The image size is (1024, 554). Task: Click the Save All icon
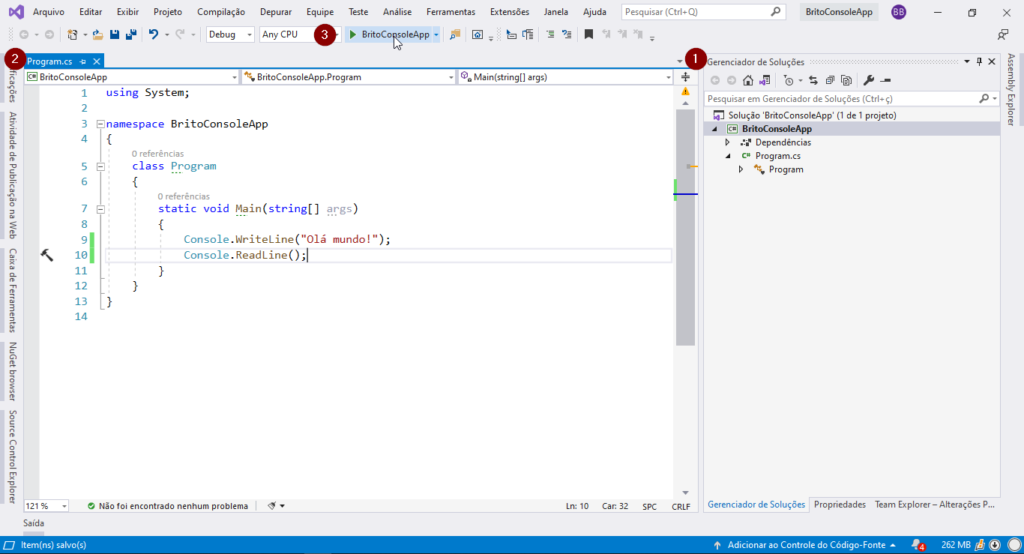pos(131,35)
